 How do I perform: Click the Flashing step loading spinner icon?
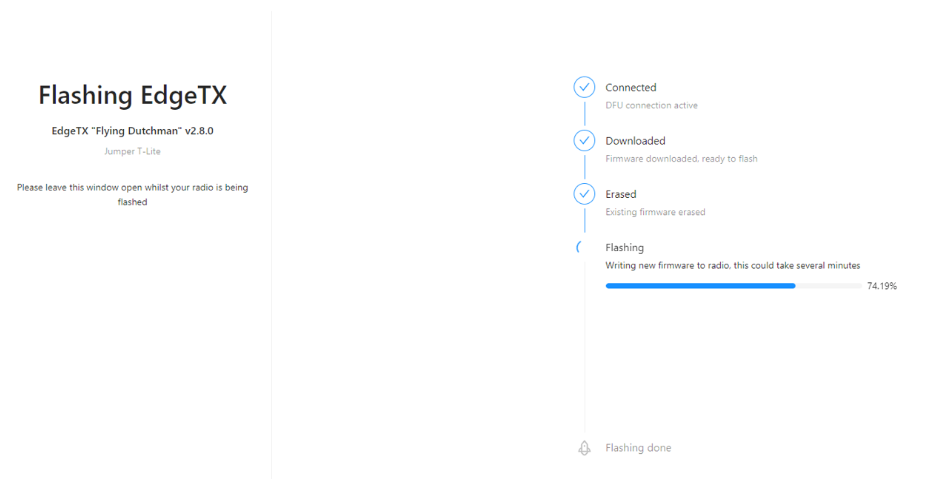(x=580, y=247)
